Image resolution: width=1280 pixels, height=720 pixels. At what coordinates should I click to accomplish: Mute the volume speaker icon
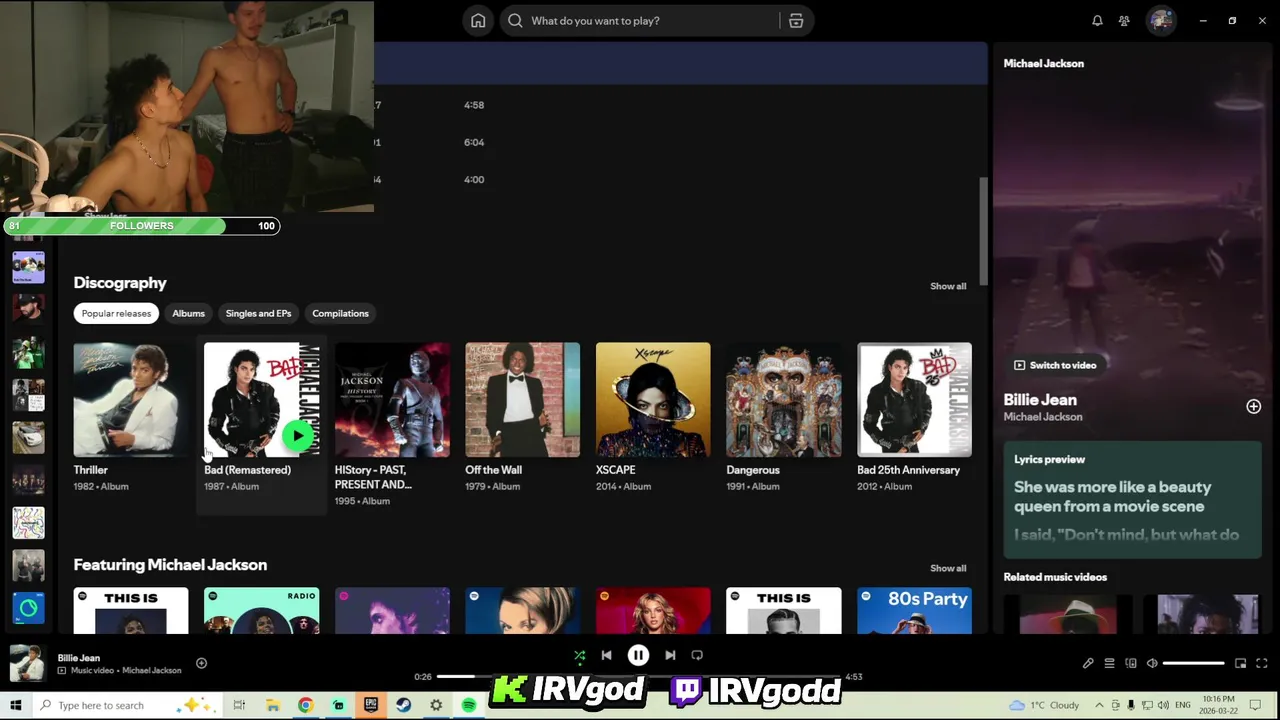[x=1152, y=663]
